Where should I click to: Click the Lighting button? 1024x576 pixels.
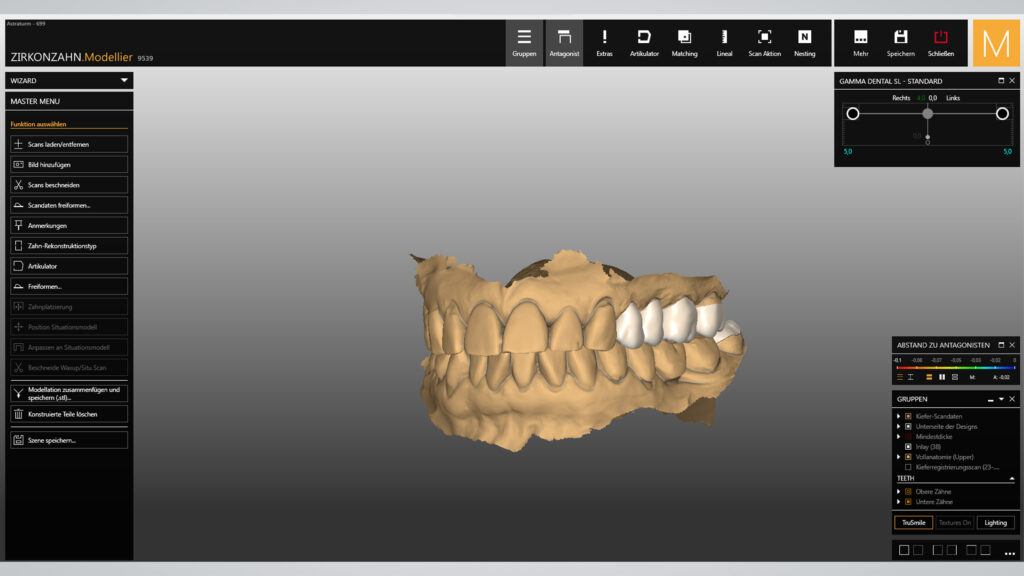(x=995, y=522)
